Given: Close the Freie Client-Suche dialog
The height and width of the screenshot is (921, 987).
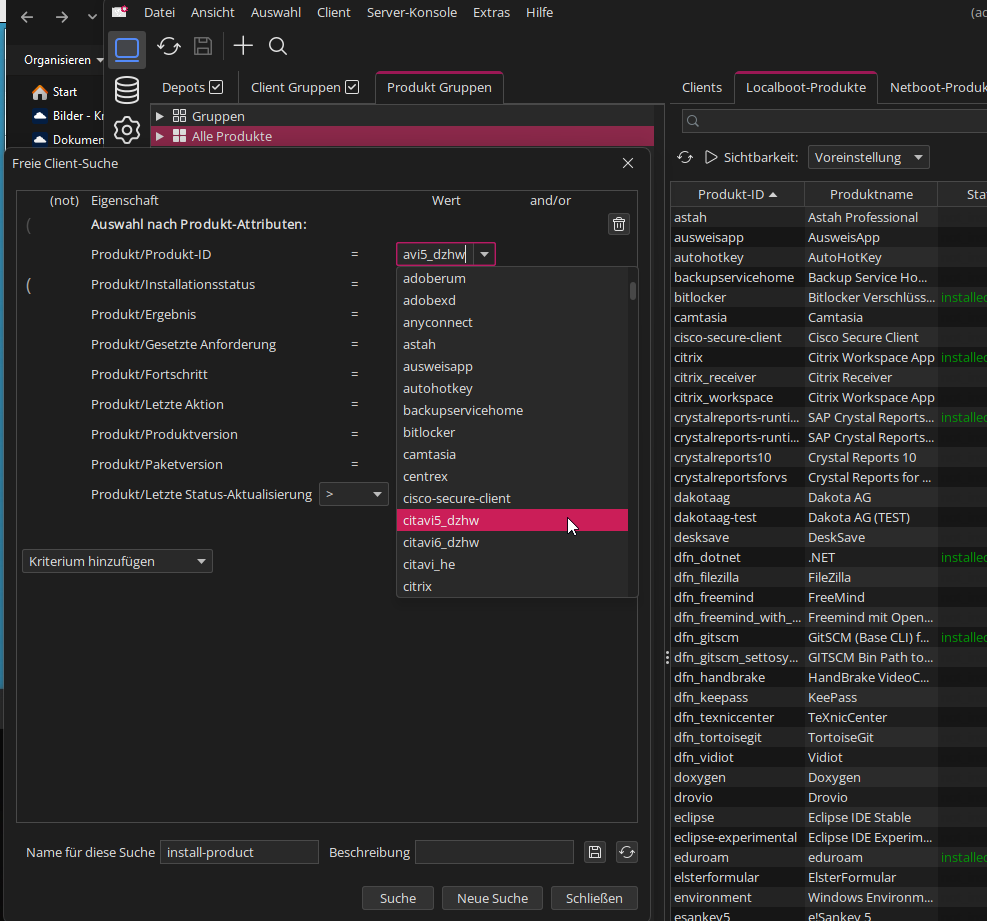Looking at the screenshot, I should (628, 163).
